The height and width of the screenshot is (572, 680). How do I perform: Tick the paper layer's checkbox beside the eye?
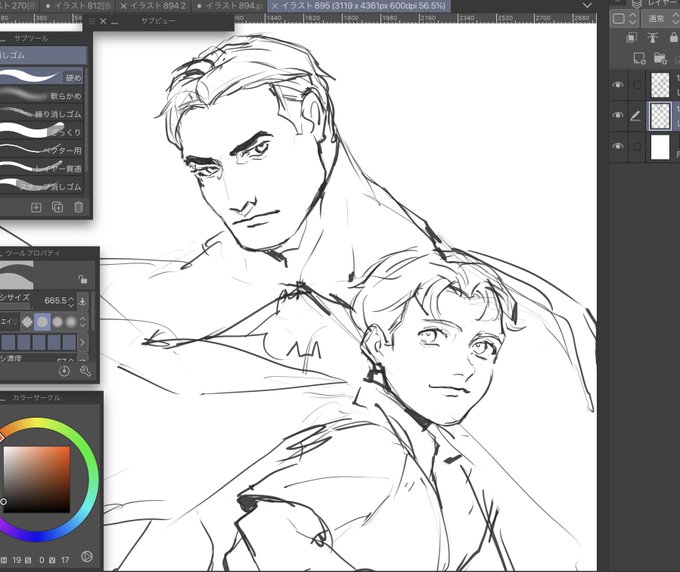tap(637, 147)
